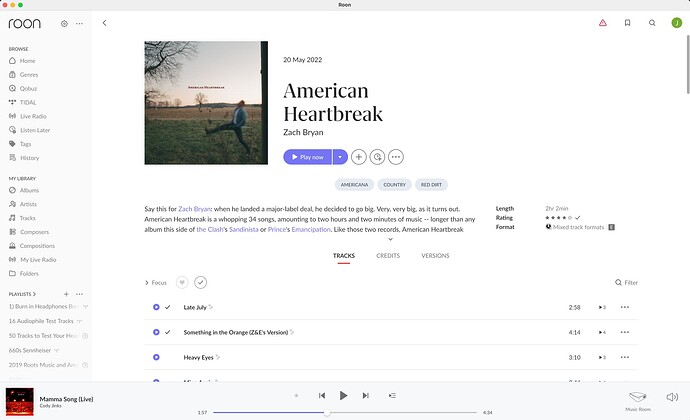
Task: Expand the album review with chevron
Action: click(390, 239)
